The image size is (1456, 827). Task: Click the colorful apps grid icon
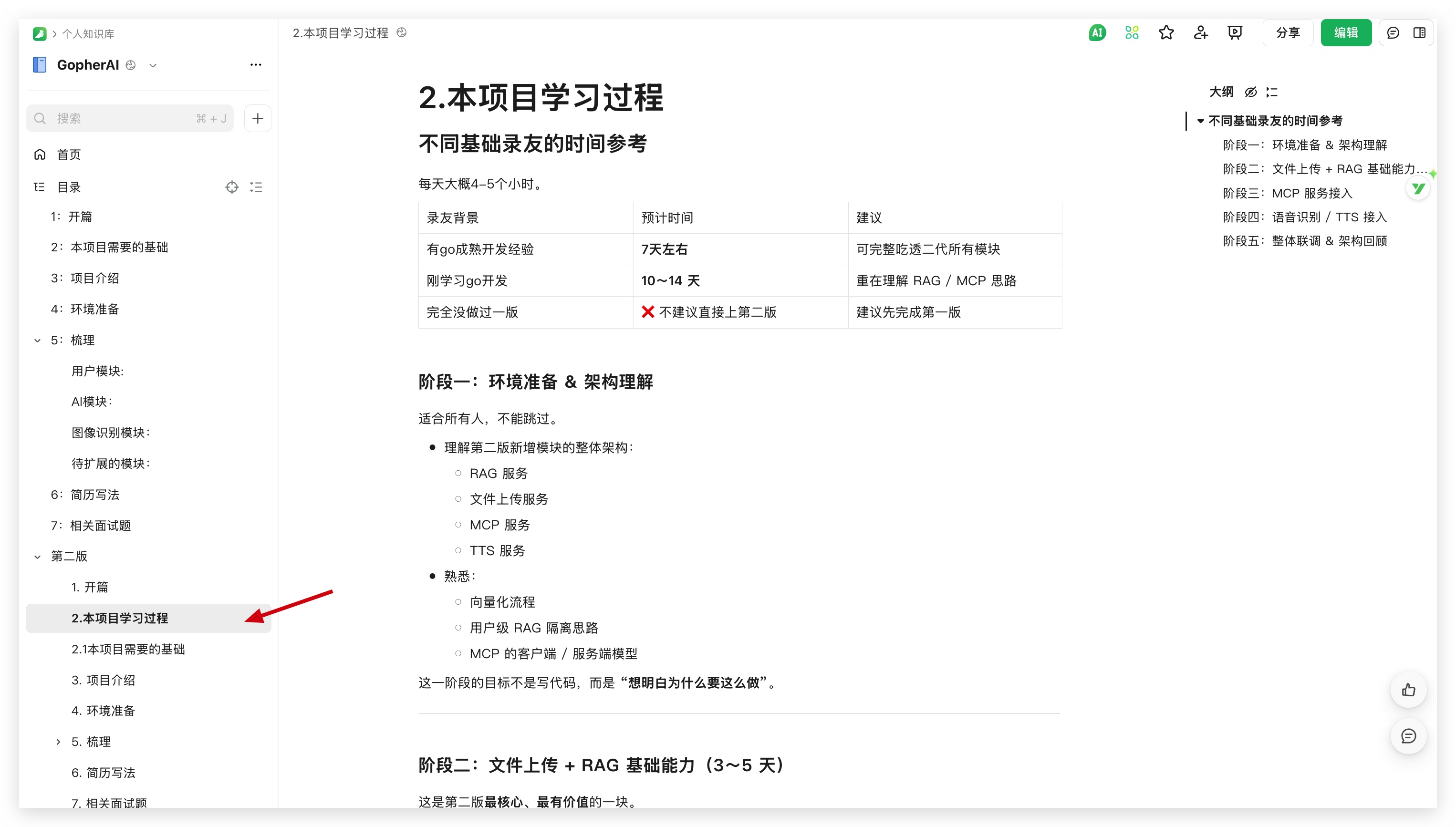(x=1132, y=33)
